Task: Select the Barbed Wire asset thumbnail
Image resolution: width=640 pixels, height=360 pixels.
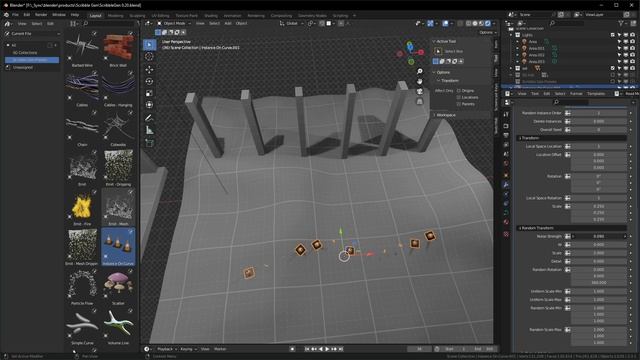Action: pos(82,49)
